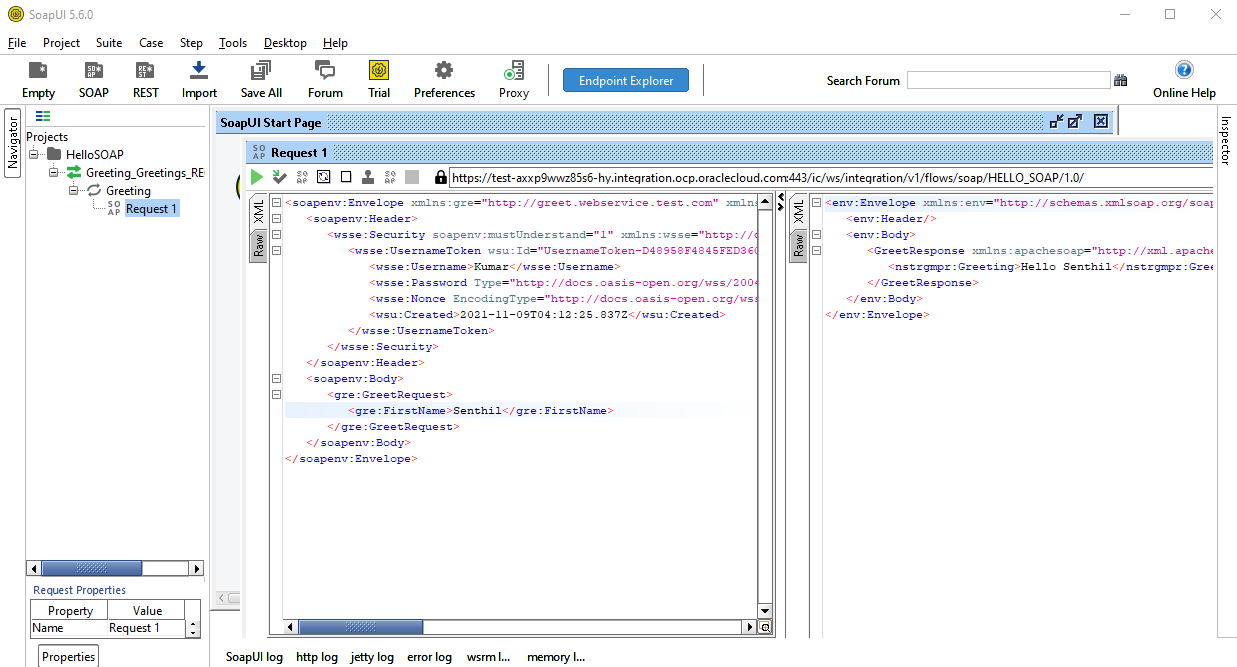
Task: Click the grey cancel request square
Action: tap(412, 177)
